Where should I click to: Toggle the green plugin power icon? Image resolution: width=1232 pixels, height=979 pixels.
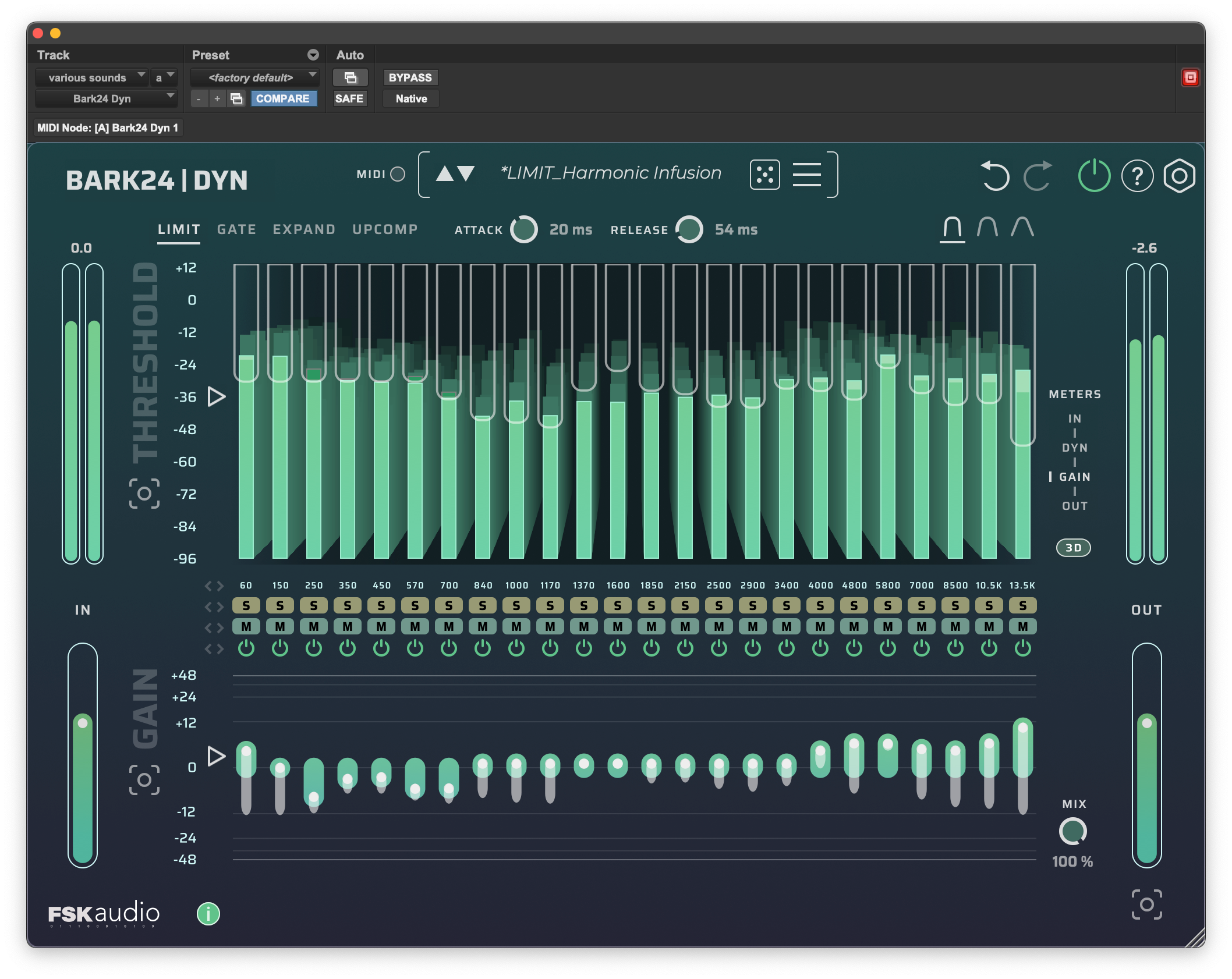tap(1094, 175)
